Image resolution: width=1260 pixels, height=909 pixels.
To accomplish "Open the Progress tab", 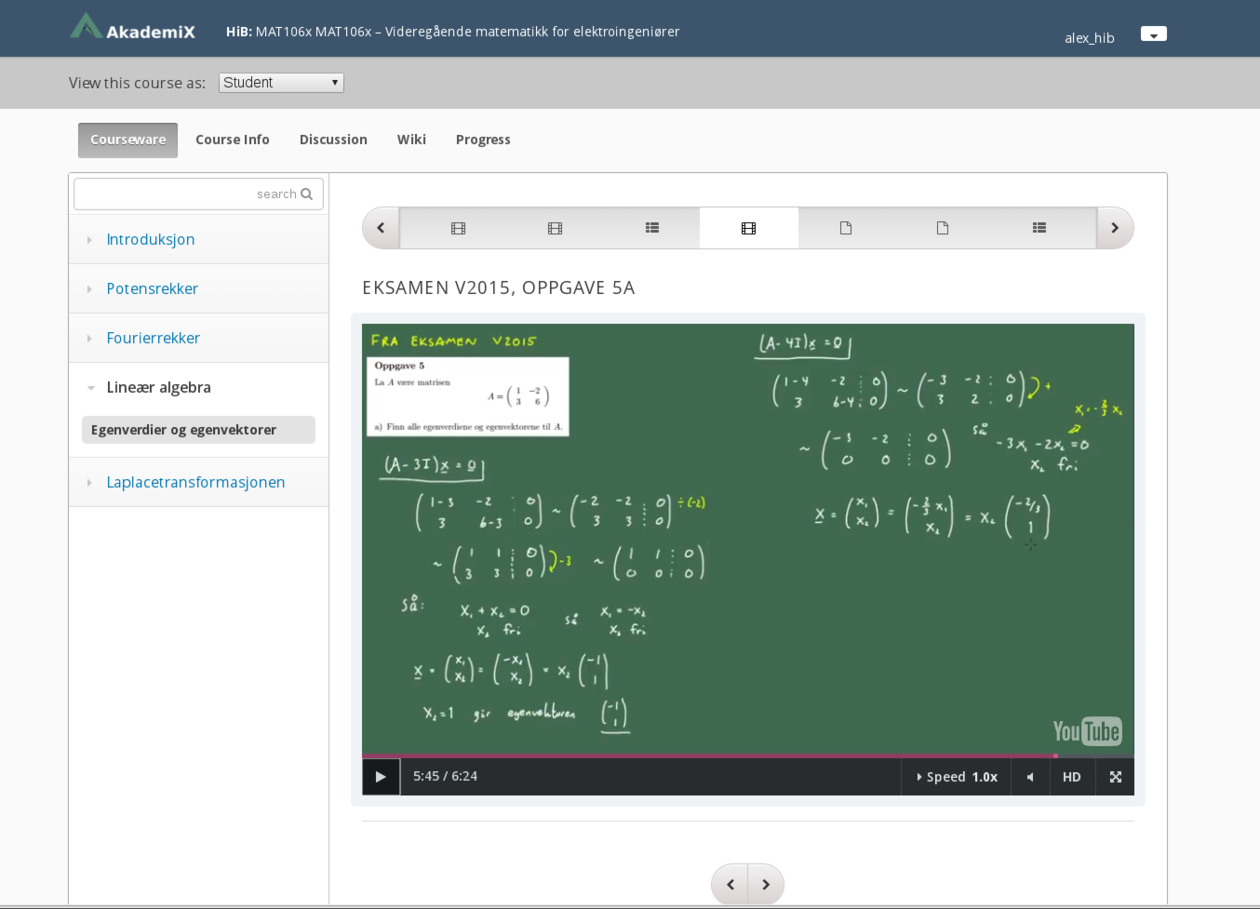I will coord(483,140).
